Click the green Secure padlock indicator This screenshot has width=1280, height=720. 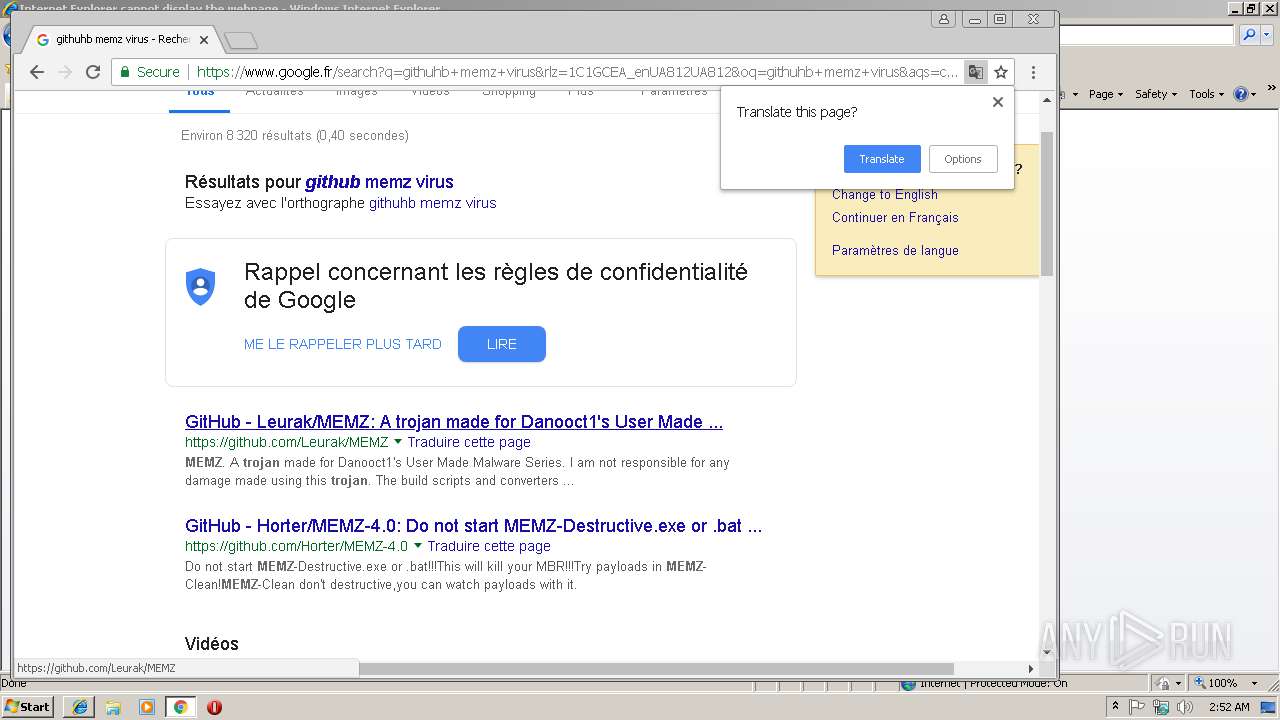click(150, 72)
